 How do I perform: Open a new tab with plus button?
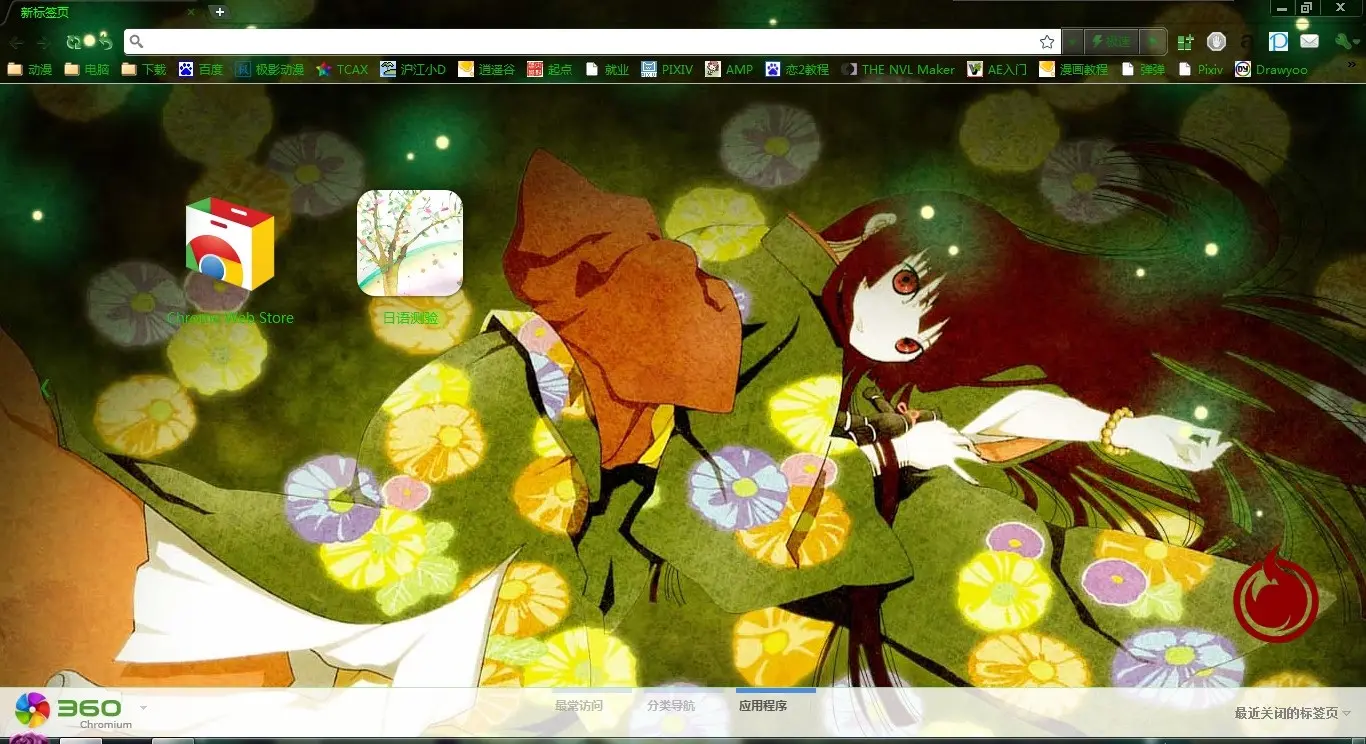click(220, 12)
